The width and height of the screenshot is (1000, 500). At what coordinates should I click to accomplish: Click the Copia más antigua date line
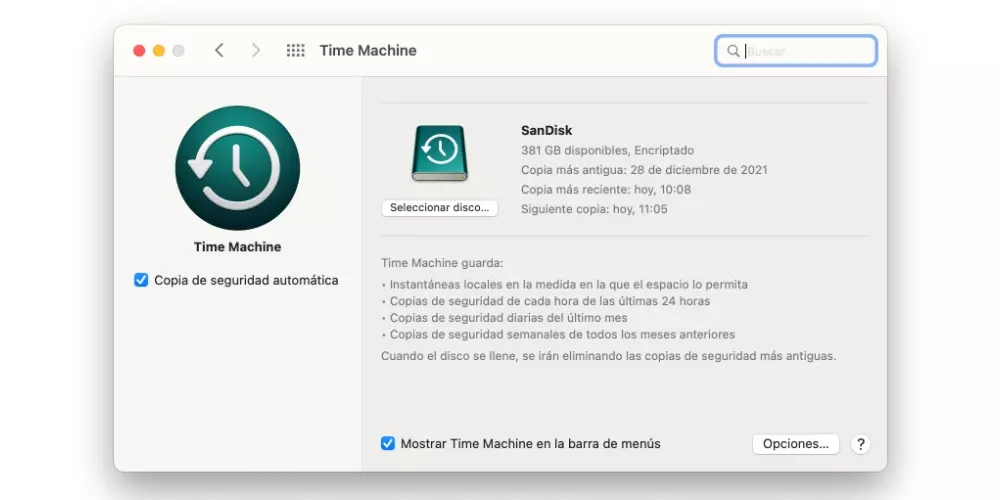click(644, 170)
